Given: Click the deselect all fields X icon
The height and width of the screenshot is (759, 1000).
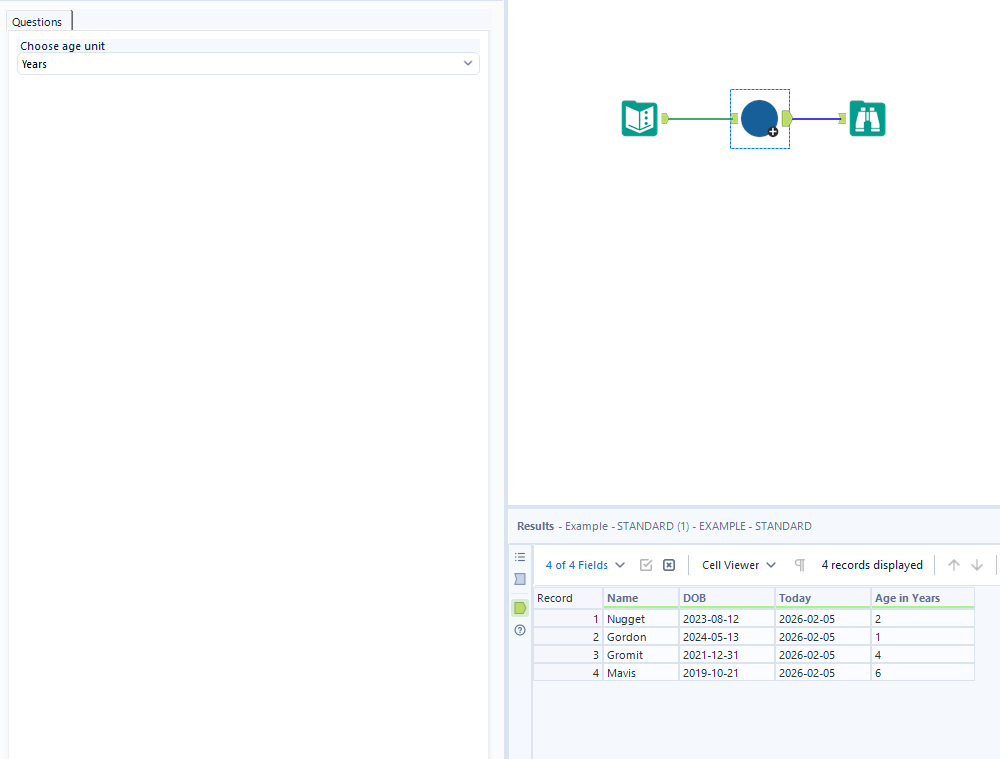Looking at the screenshot, I should [x=669, y=565].
